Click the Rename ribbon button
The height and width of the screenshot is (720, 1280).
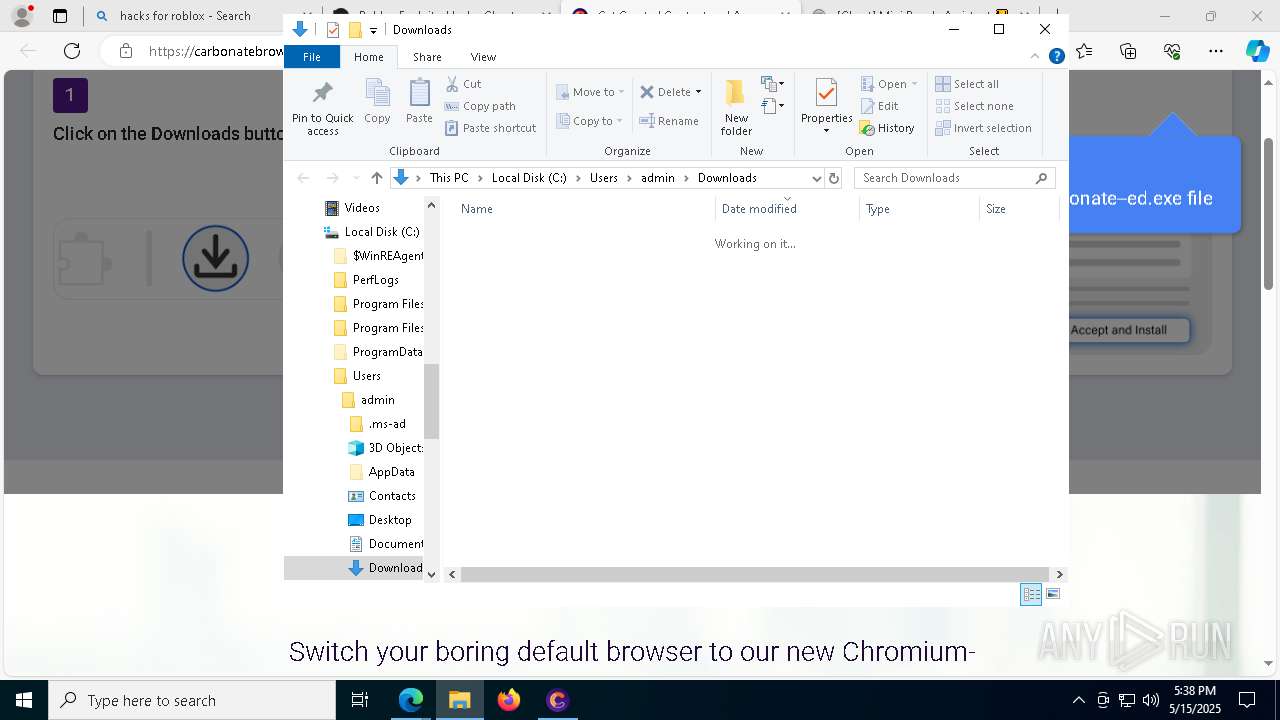(x=669, y=121)
